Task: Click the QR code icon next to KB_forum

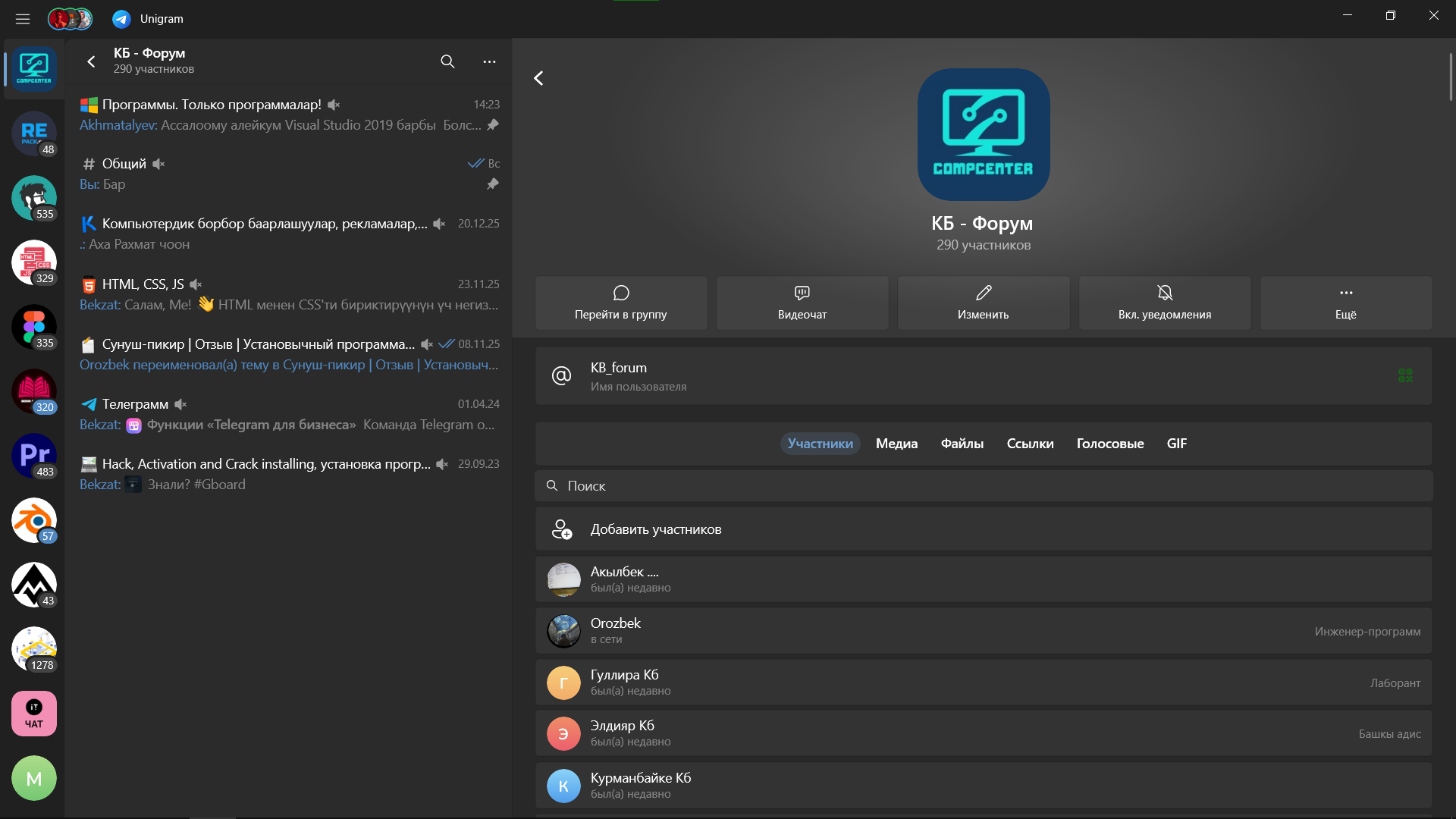Action: click(1405, 375)
